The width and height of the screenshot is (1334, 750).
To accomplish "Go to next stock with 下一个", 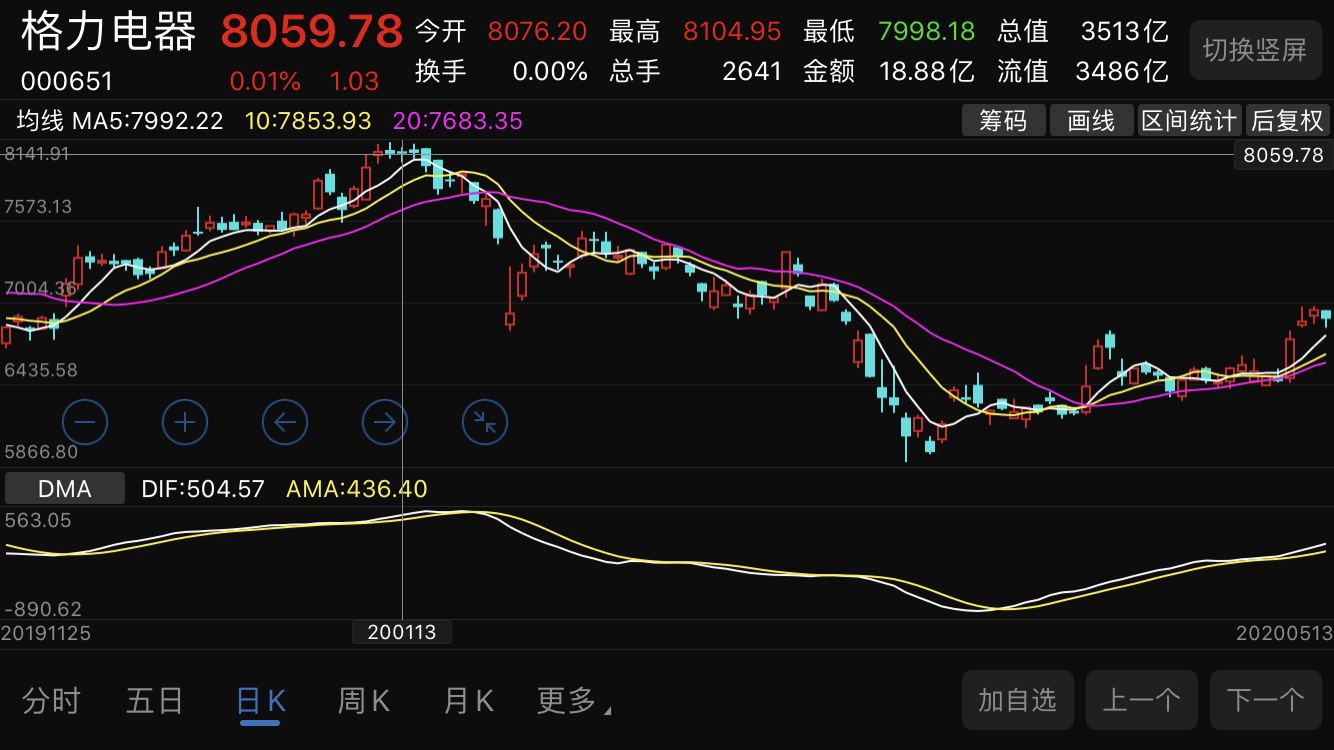I will pyautogui.click(x=1265, y=700).
